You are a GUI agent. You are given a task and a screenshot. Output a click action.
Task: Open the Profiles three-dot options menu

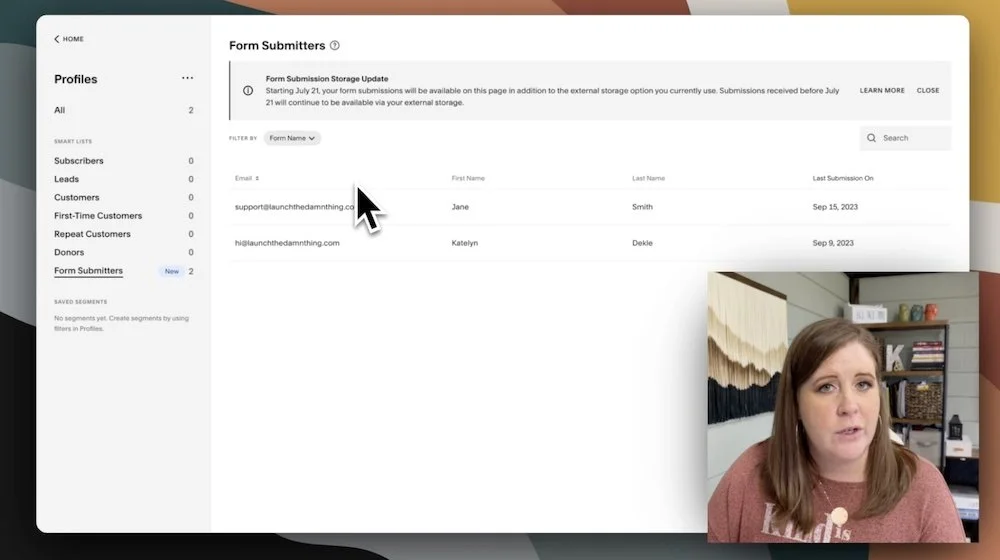click(x=188, y=78)
